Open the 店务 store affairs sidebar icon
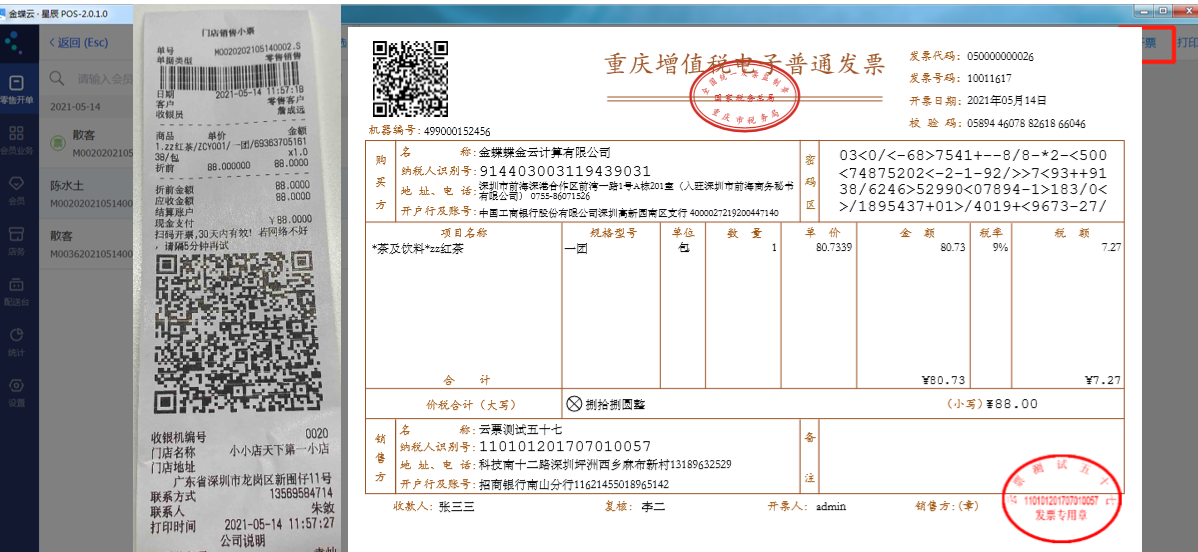 (x=17, y=239)
